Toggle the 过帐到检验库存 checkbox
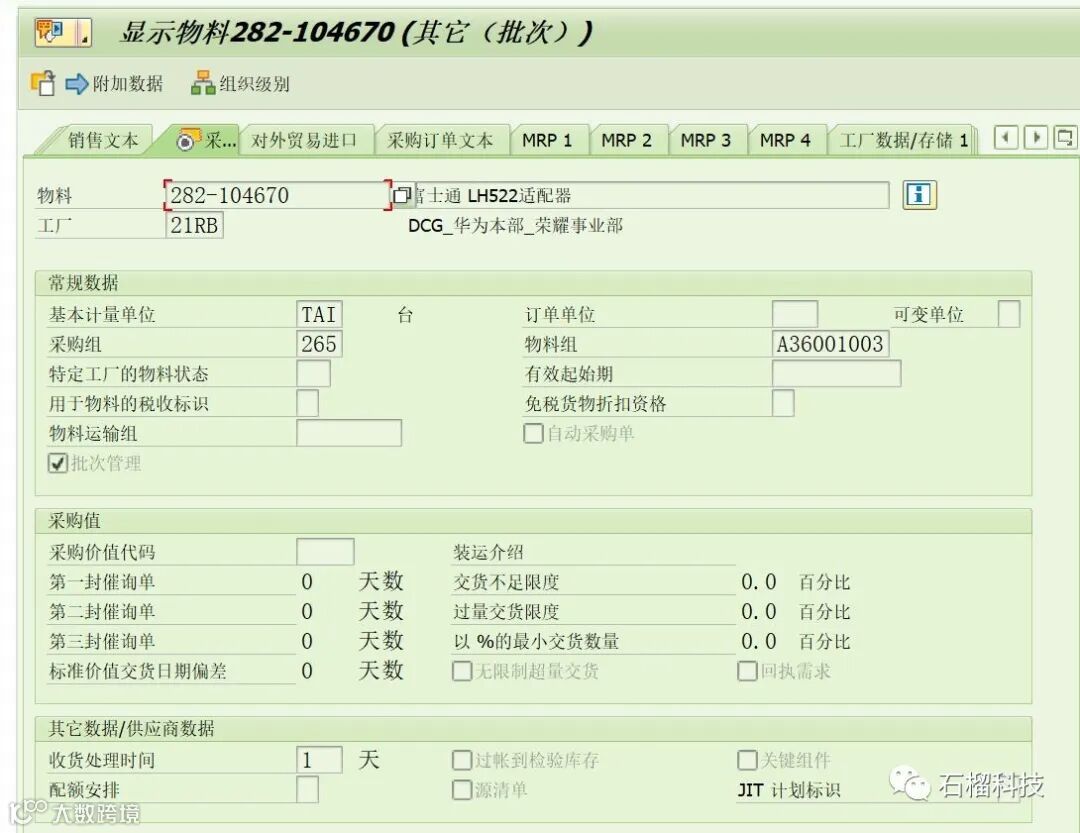The width and height of the screenshot is (1080, 833). tap(461, 760)
